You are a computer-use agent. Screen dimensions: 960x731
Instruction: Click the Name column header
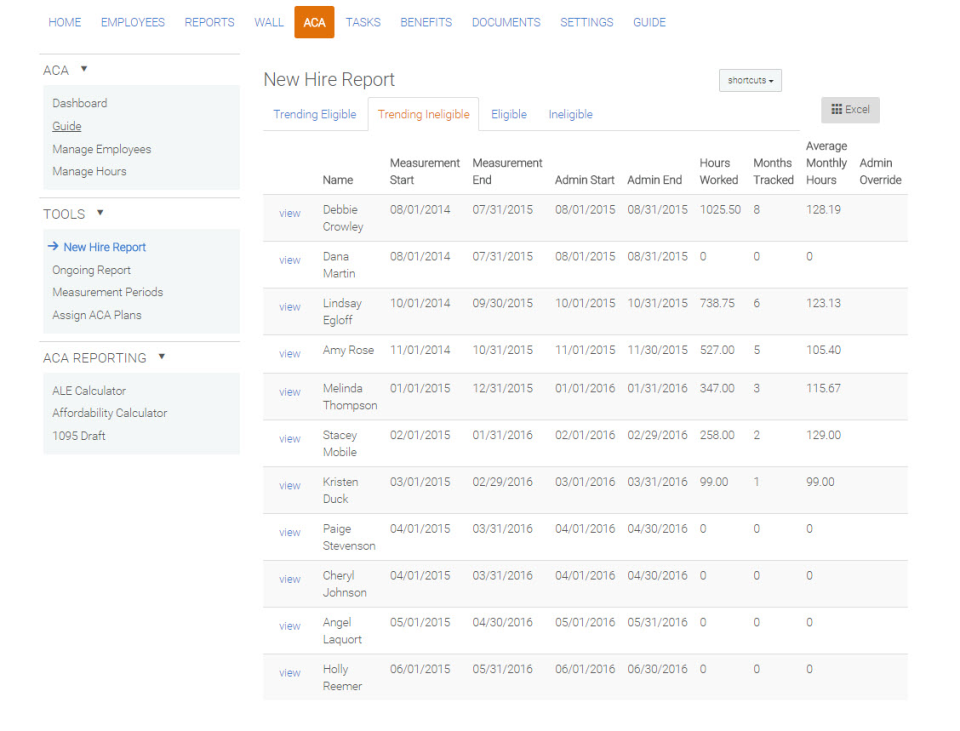click(338, 180)
